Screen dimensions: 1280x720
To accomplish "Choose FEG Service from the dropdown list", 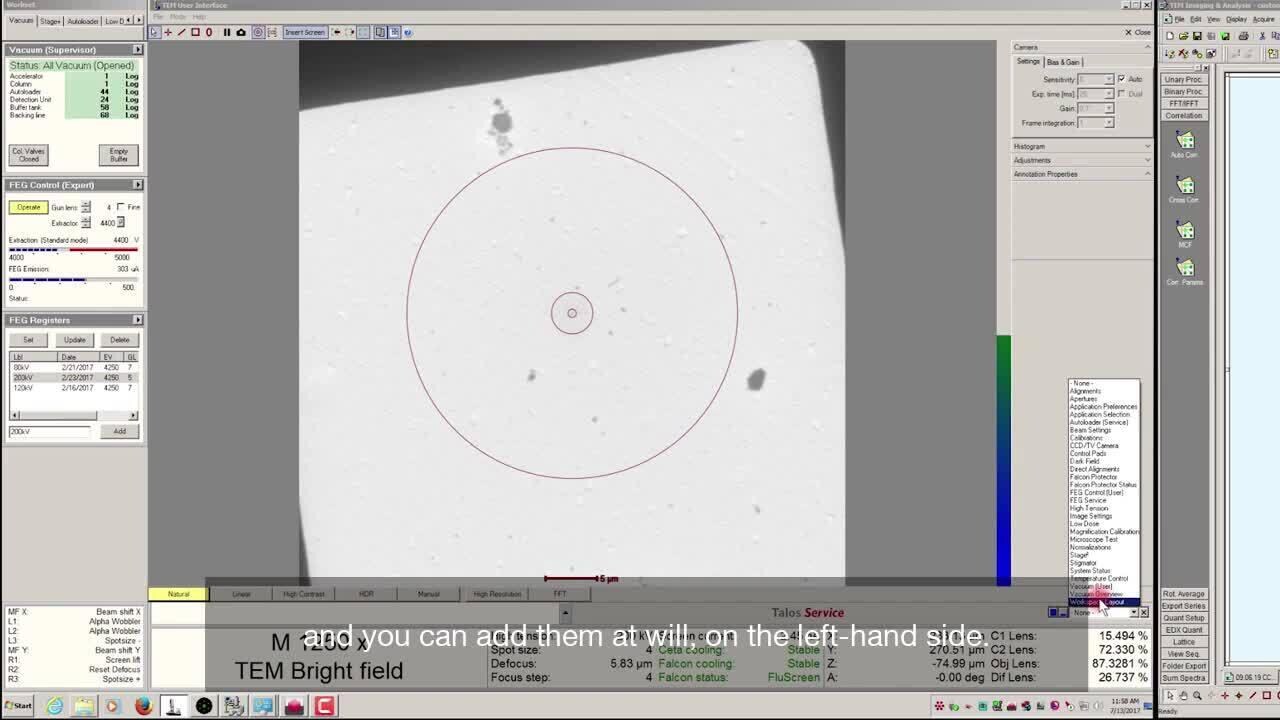I will point(1088,500).
